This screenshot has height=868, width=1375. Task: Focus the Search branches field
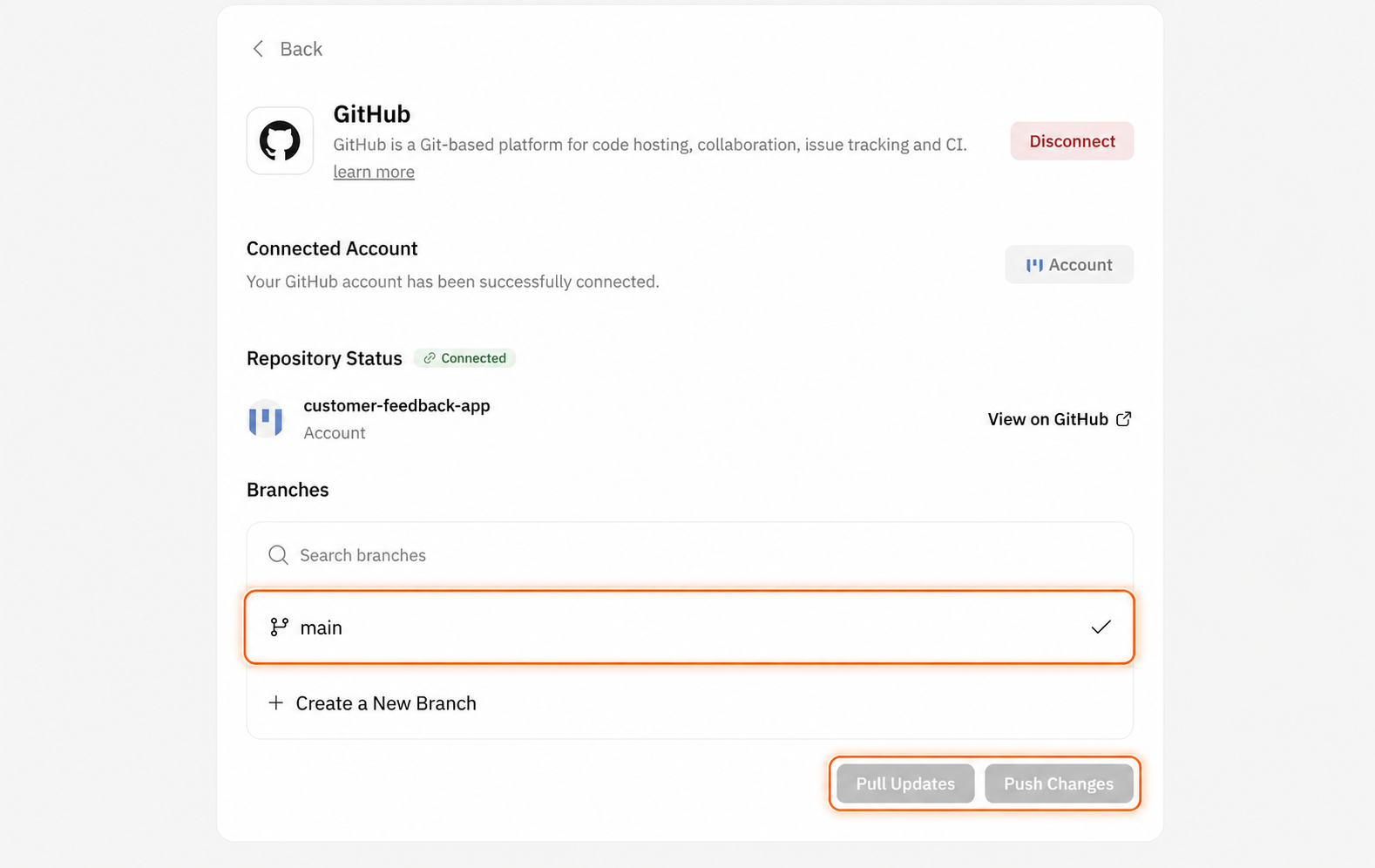(x=690, y=555)
